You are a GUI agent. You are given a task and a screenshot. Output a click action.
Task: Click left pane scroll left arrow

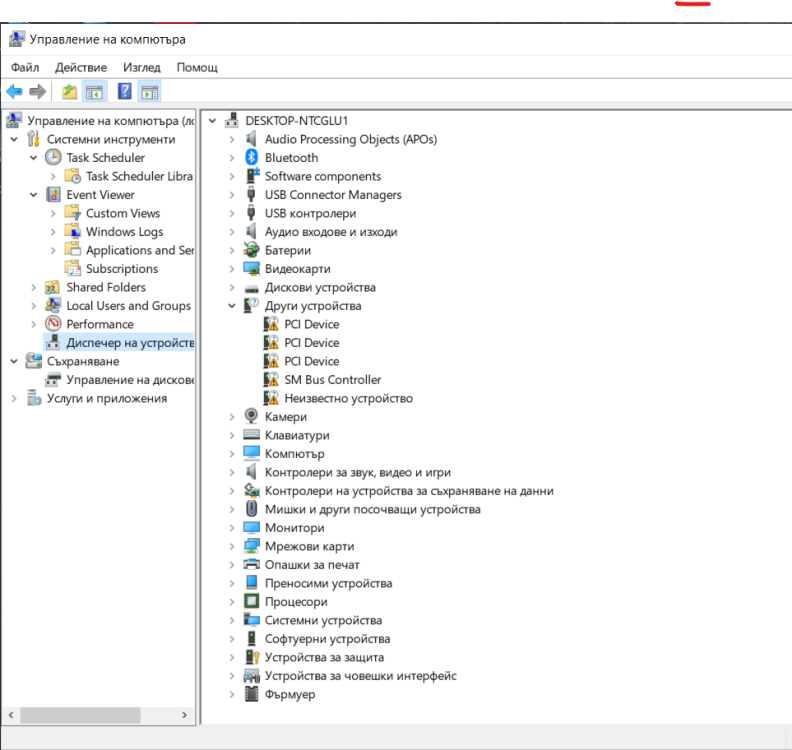pos(11,715)
